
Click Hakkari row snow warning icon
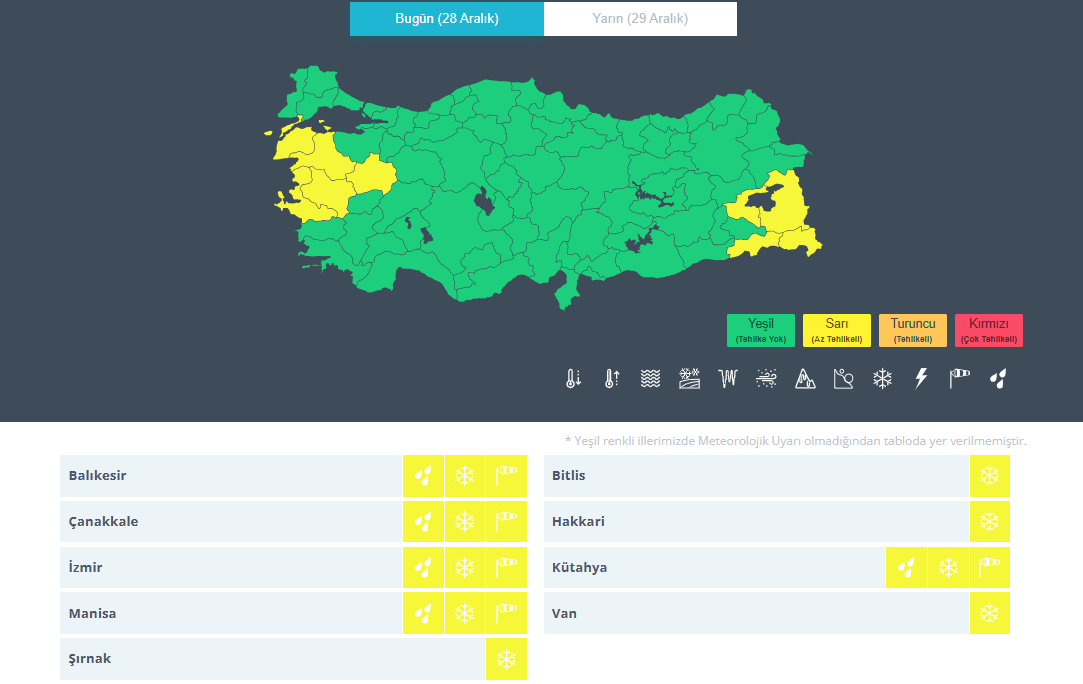click(990, 522)
